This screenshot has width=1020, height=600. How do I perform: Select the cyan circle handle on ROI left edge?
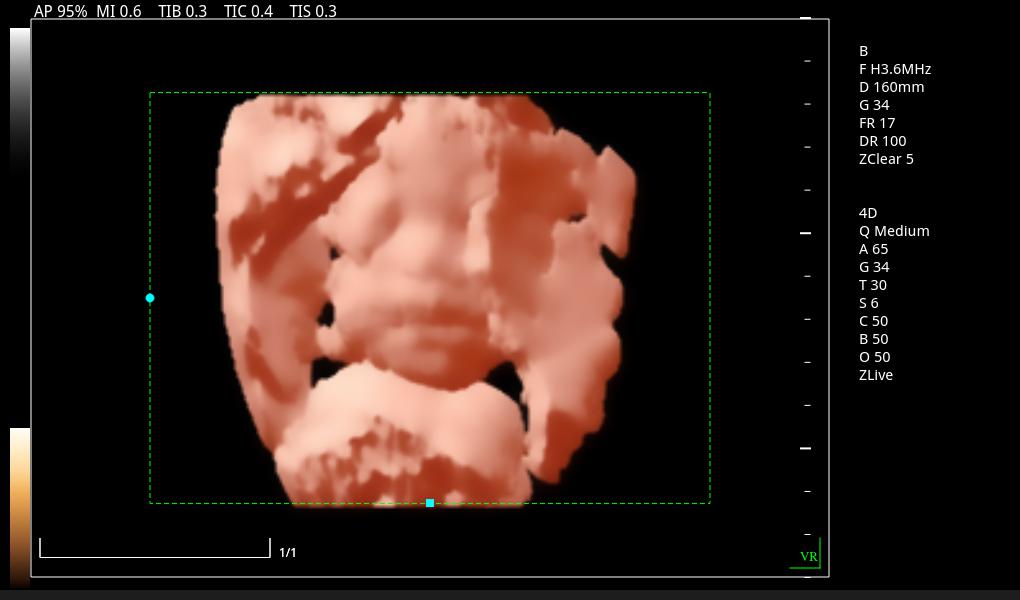tap(150, 298)
